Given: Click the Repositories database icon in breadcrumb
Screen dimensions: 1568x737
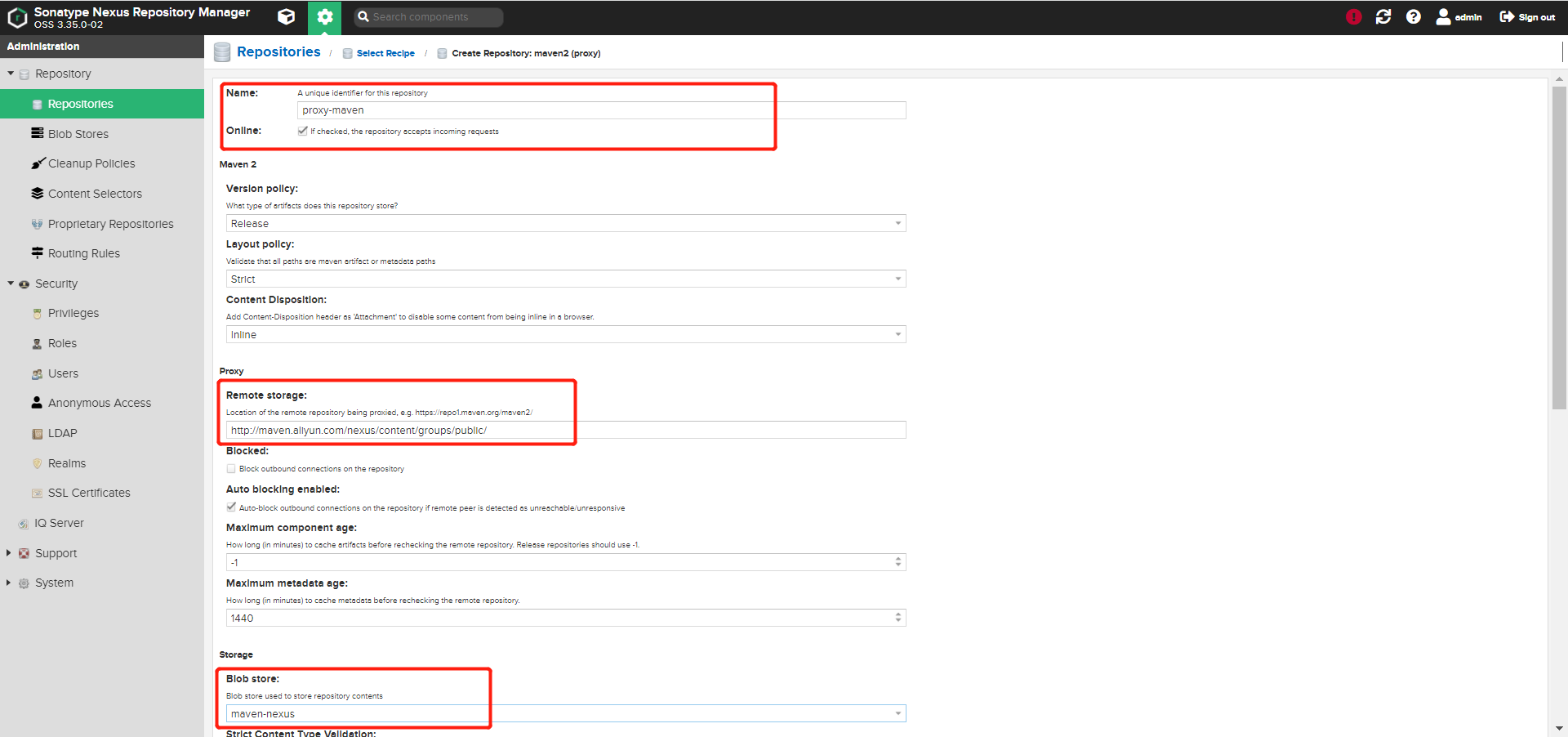Looking at the screenshot, I should click(222, 52).
